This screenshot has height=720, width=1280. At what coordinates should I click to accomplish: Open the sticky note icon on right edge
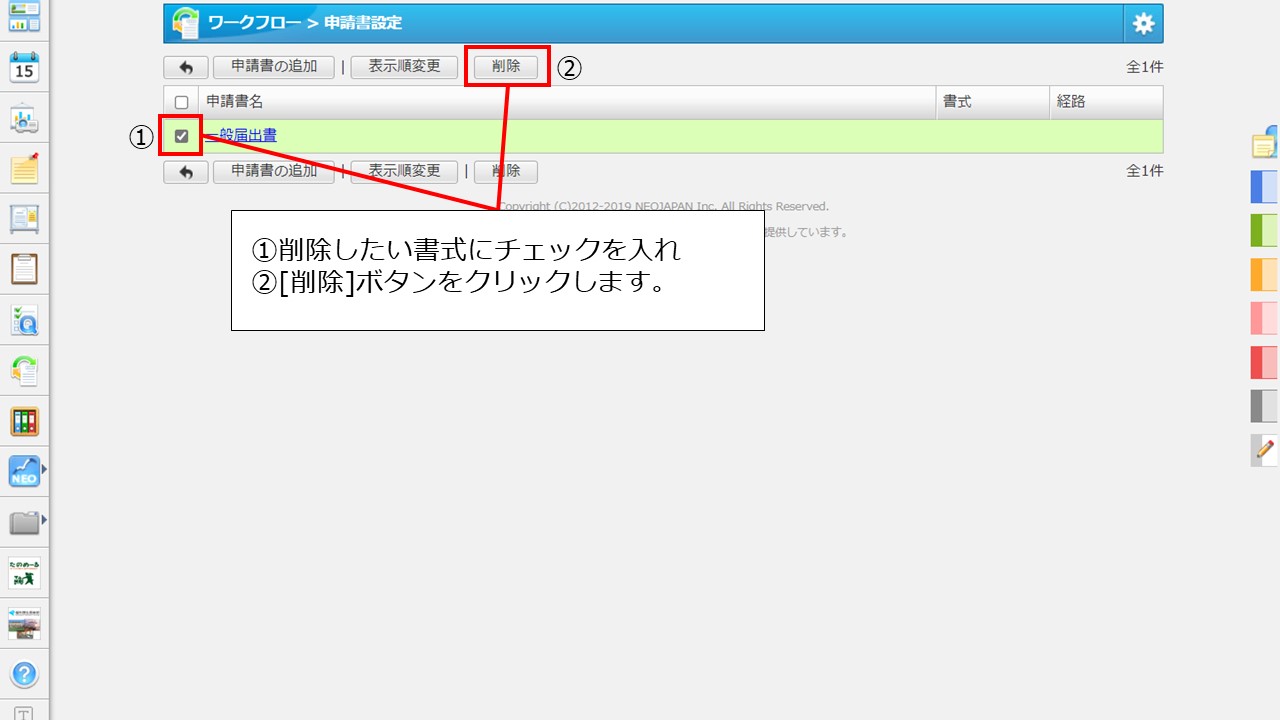point(1265,143)
